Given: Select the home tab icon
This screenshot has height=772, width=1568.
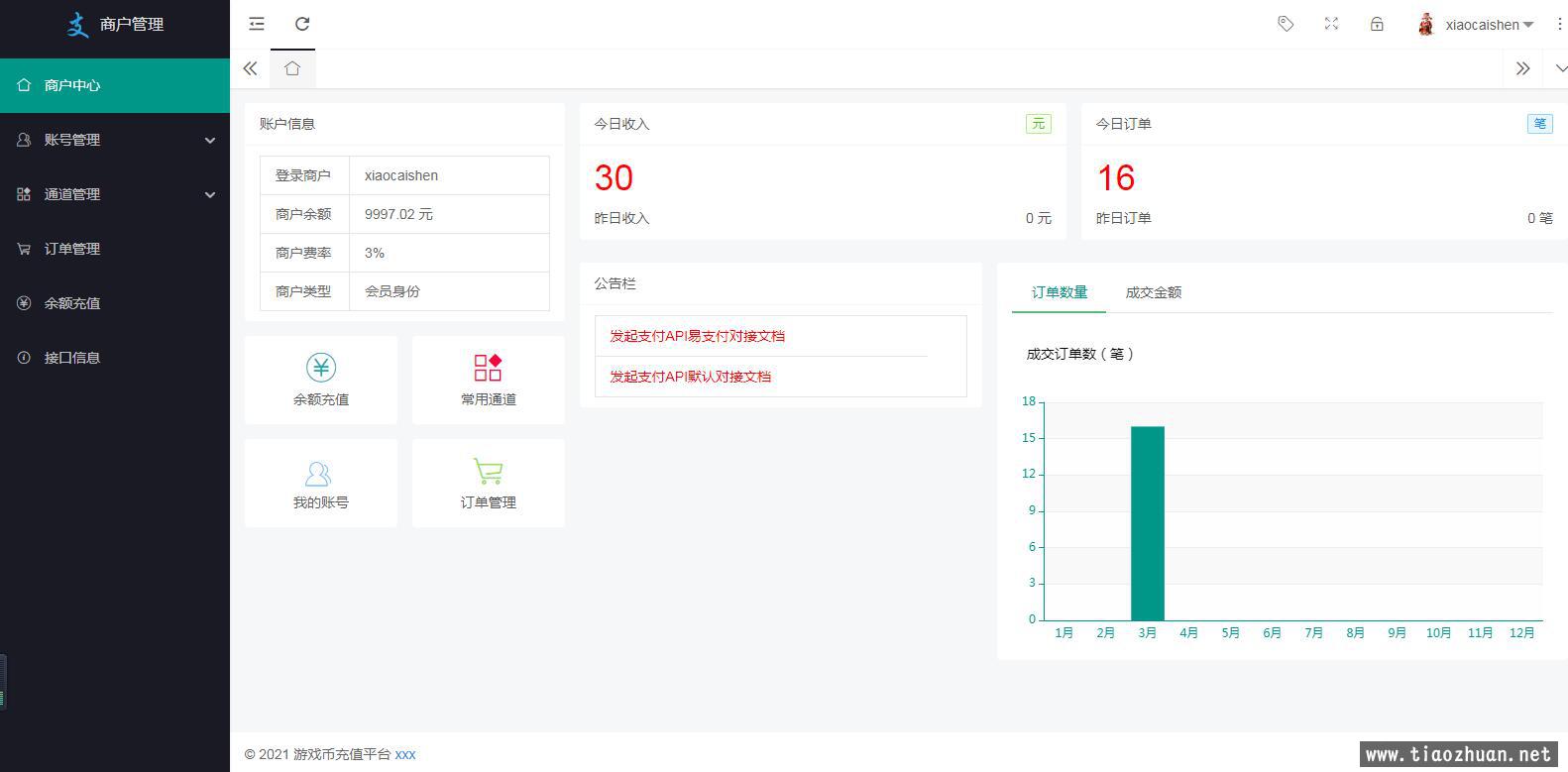Looking at the screenshot, I should (x=292, y=68).
